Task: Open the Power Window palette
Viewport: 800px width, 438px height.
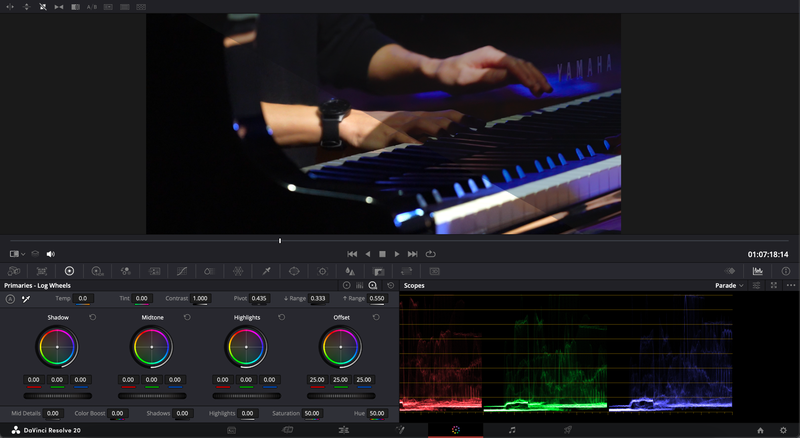Action: pyautogui.click(x=294, y=271)
